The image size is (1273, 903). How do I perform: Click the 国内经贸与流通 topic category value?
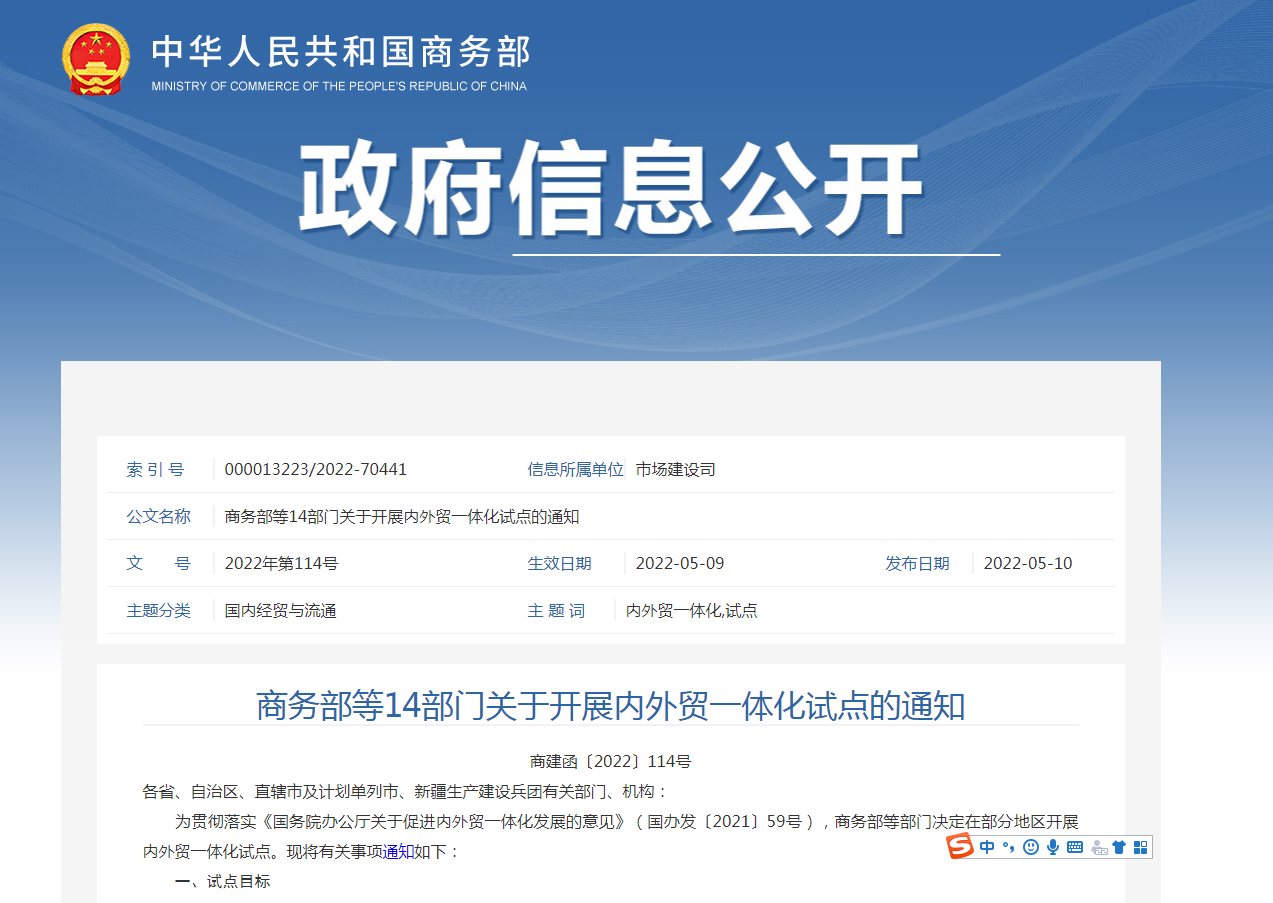click(280, 610)
